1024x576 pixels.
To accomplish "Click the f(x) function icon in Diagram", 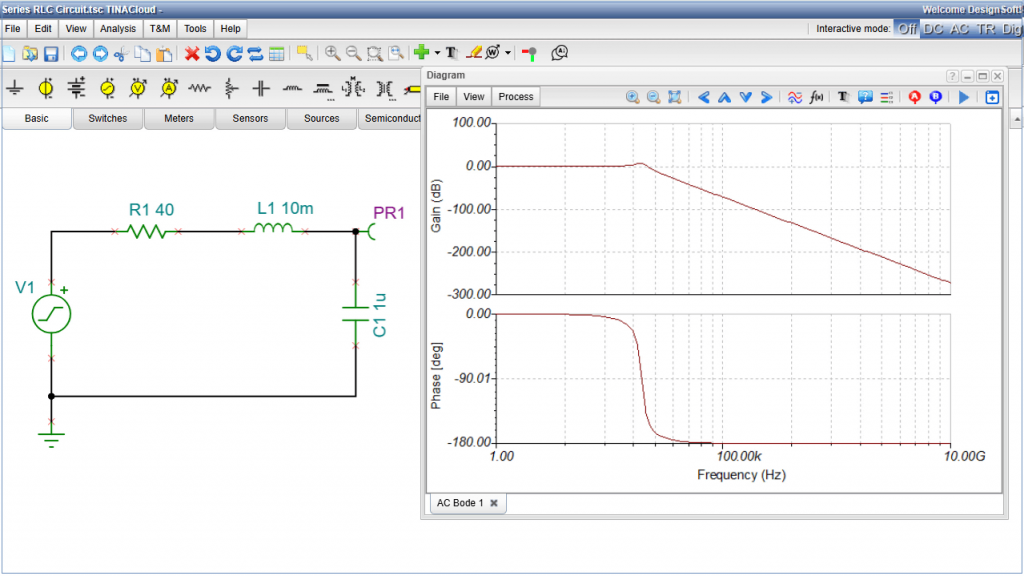I will pyautogui.click(x=816, y=97).
